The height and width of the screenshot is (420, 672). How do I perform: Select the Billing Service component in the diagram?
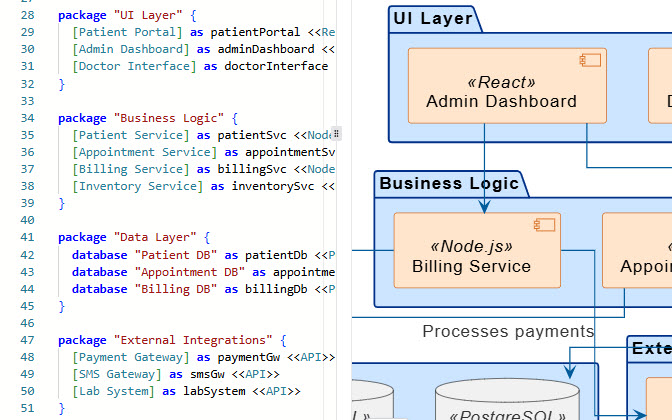point(477,250)
